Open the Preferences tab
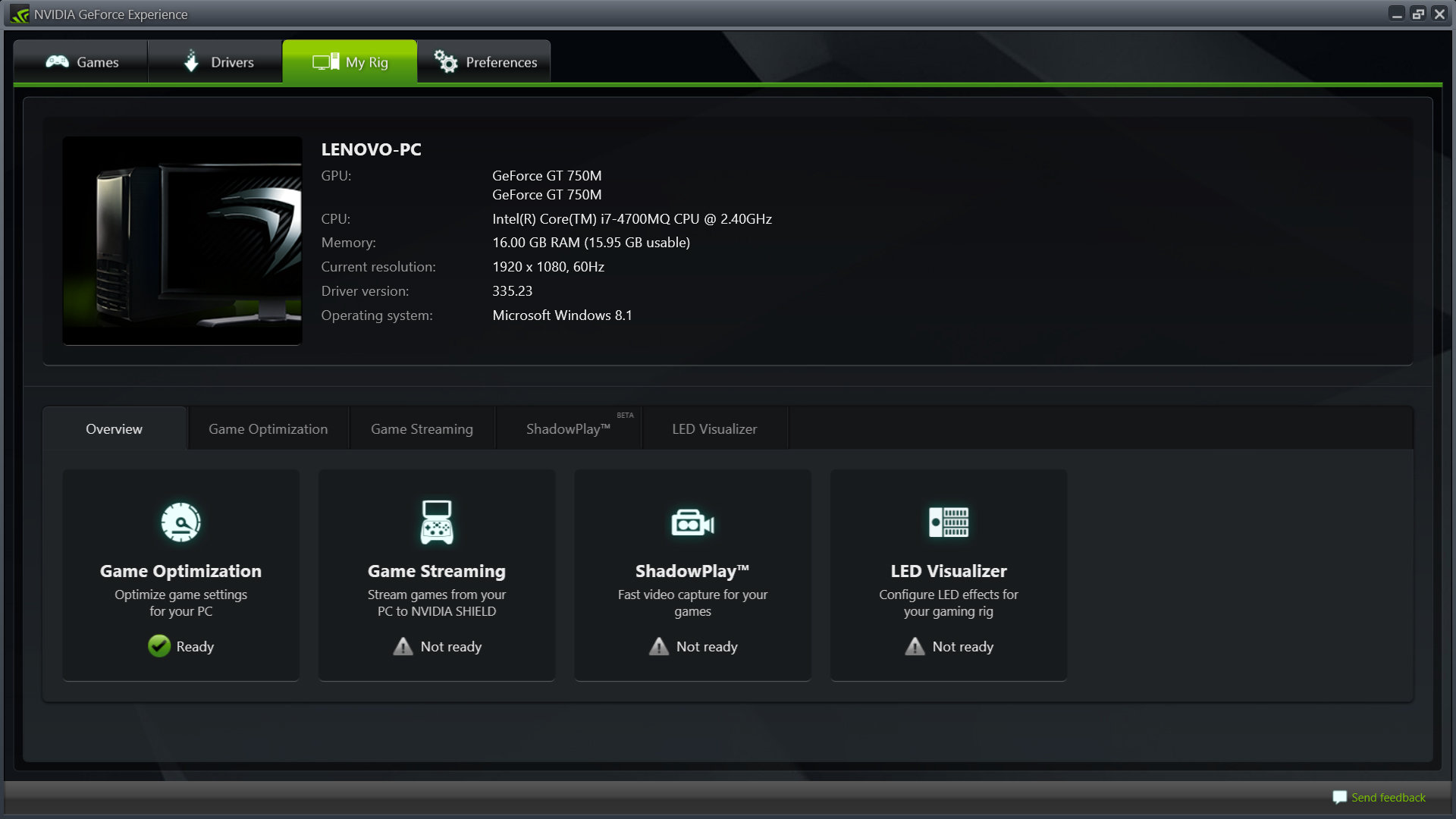Image resolution: width=1456 pixels, height=819 pixels. [x=484, y=61]
